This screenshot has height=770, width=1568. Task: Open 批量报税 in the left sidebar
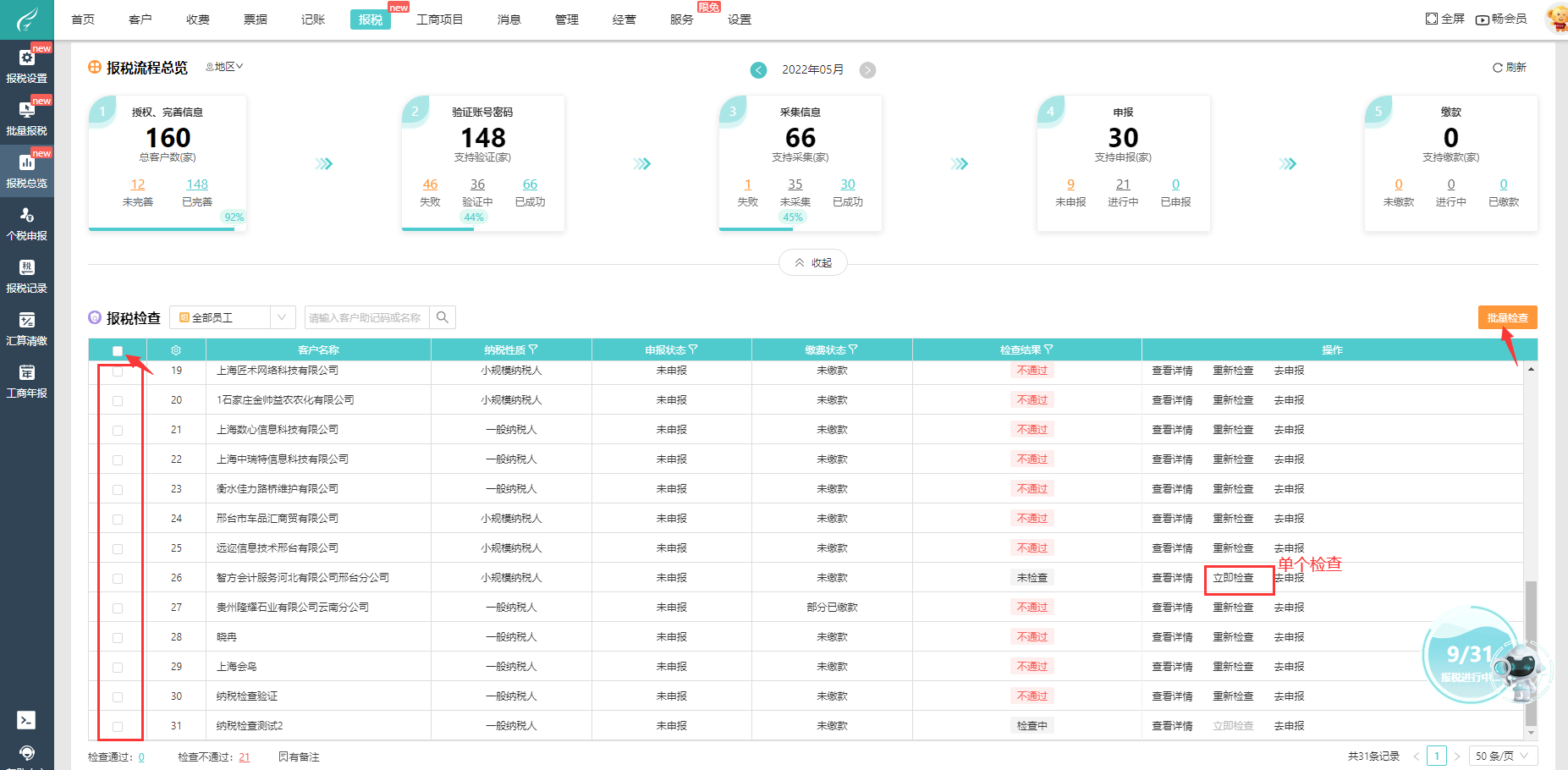point(26,118)
